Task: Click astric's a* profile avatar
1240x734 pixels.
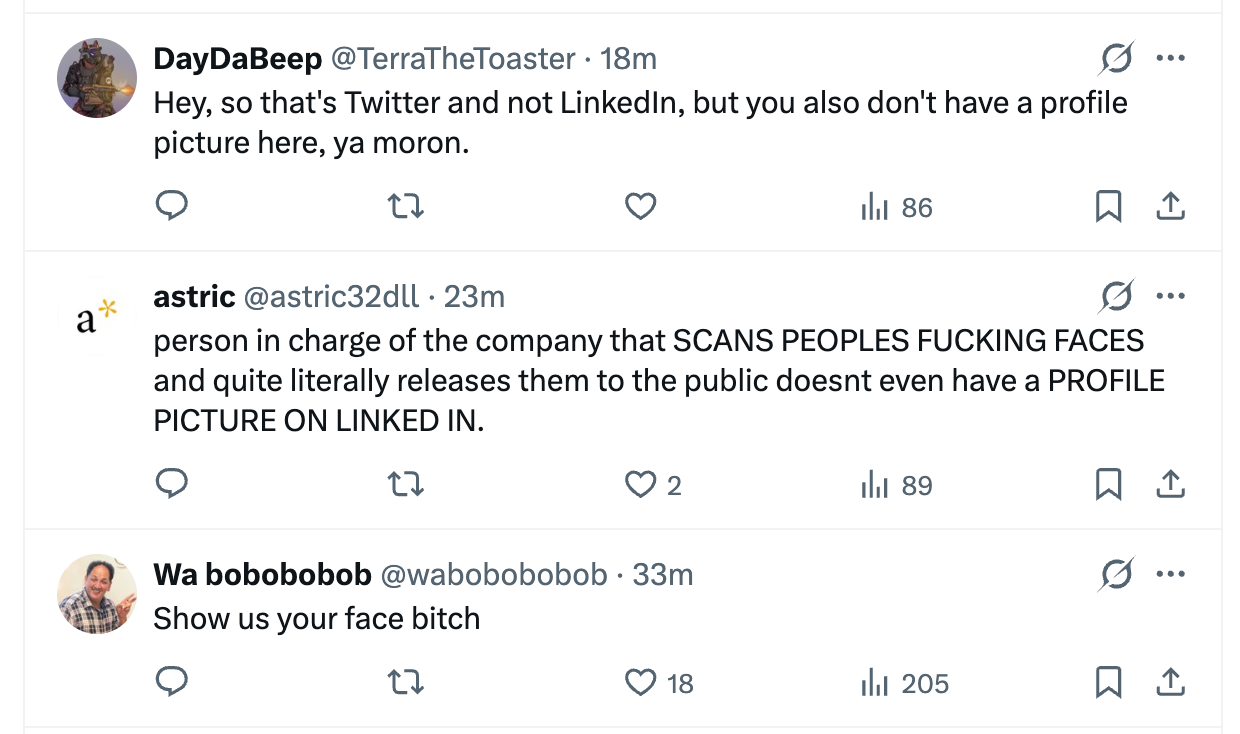Action: [97, 316]
